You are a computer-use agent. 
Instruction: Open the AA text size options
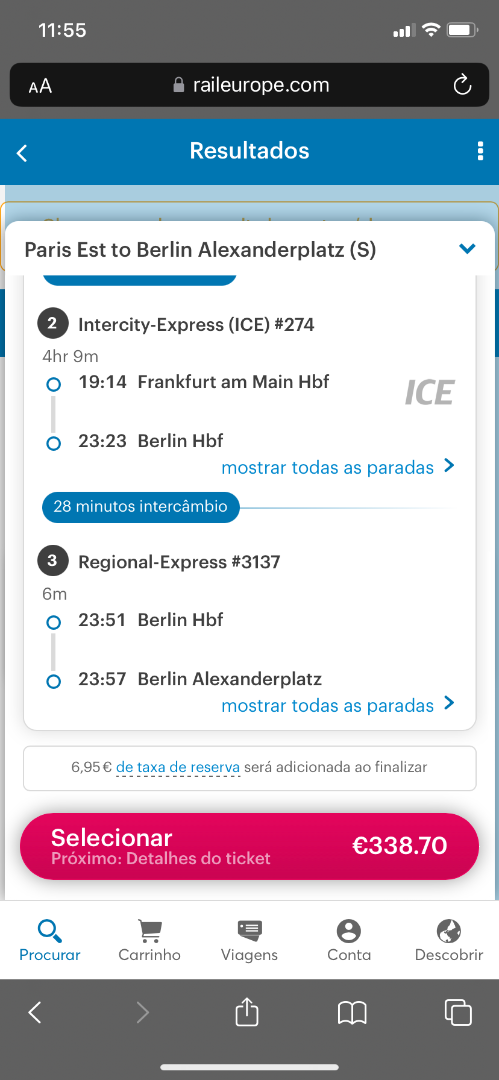[40, 86]
